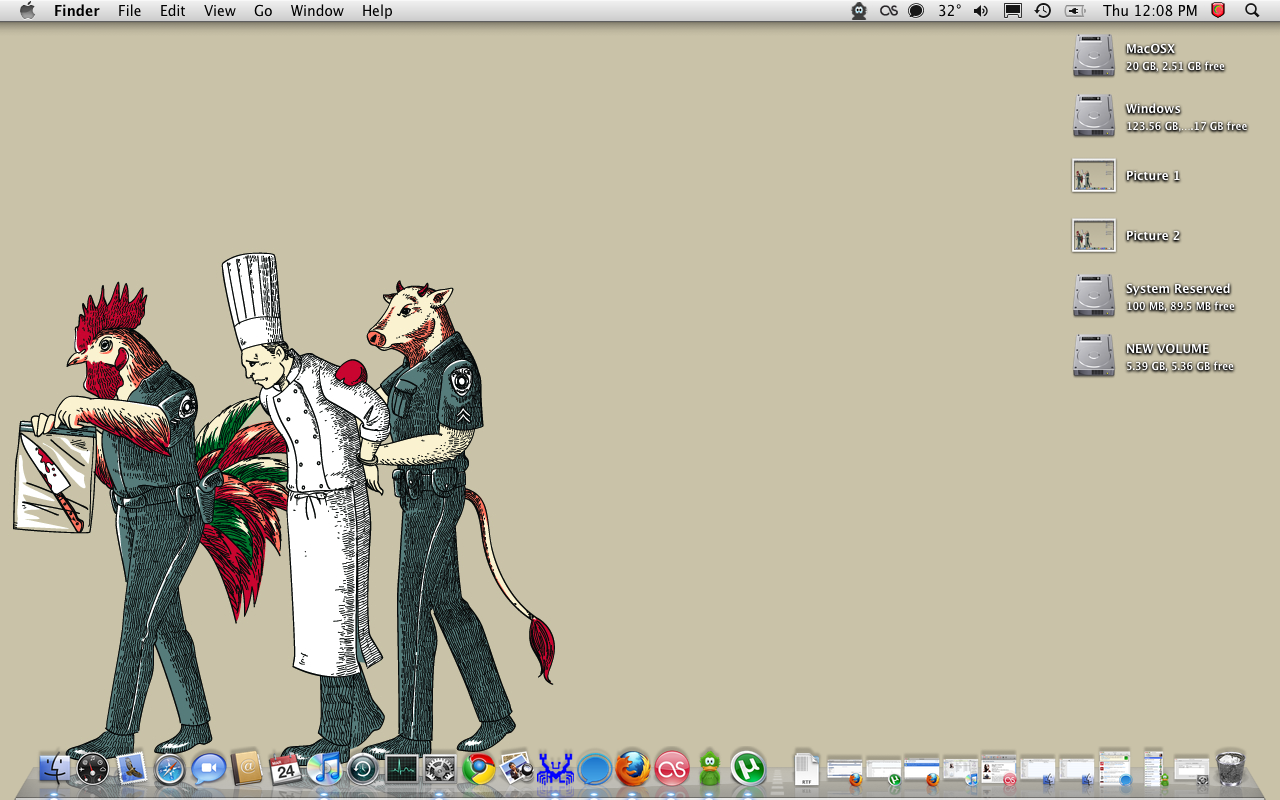The image size is (1280, 800).
Task: Launch Dashboard from the dock
Action: coord(93,769)
